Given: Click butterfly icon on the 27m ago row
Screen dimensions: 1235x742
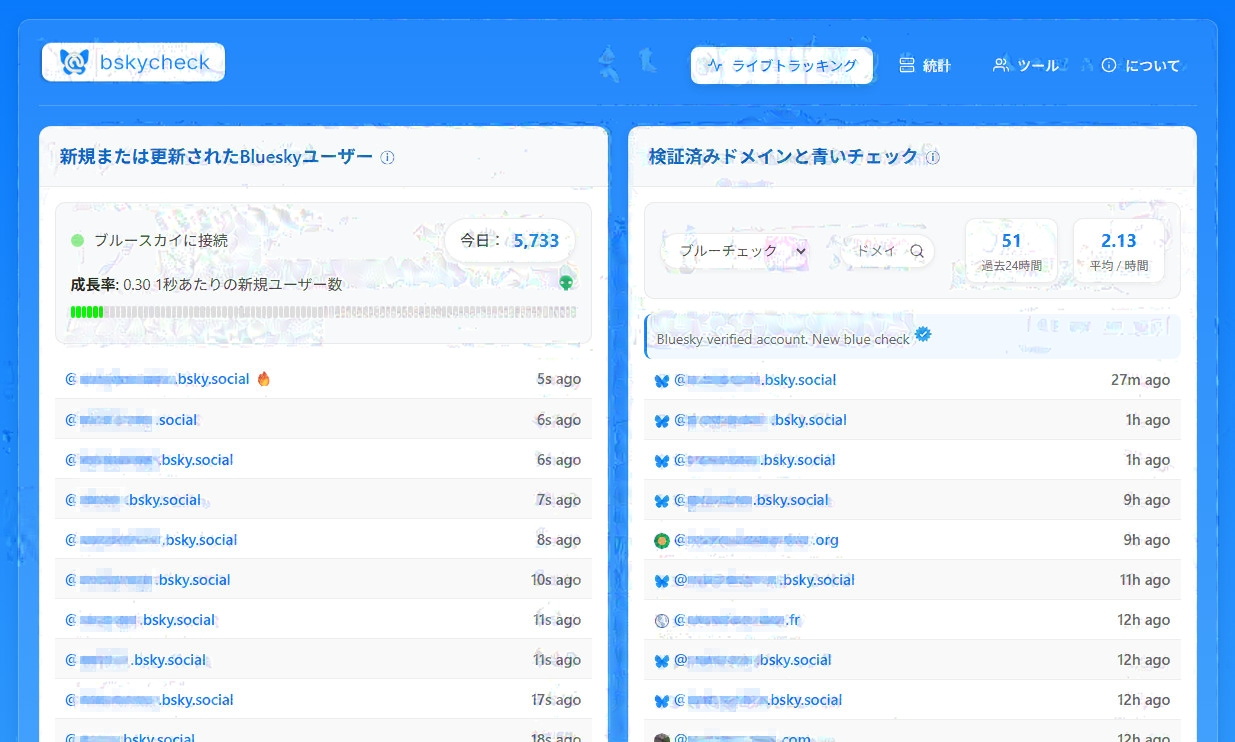Looking at the screenshot, I should [x=661, y=381].
